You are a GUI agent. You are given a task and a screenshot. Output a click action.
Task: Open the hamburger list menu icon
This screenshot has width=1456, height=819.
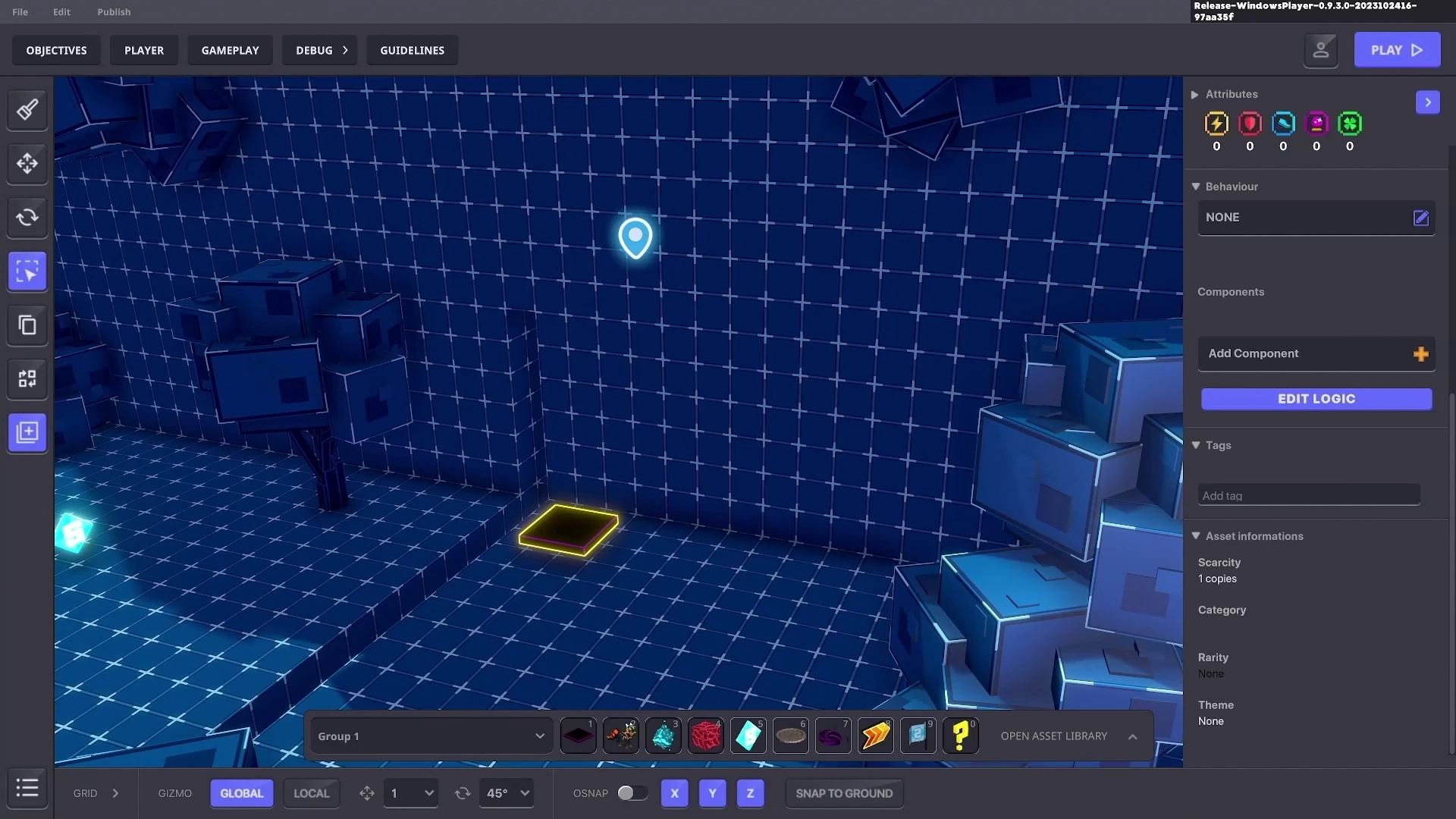(x=27, y=788)
